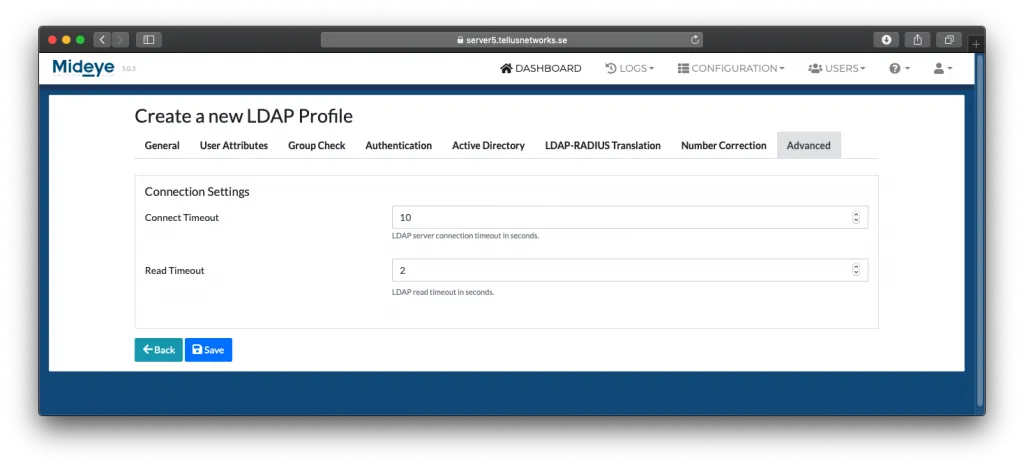This screenshot has height=467, width=1024.
Task: Click the Read Timeout stepper arrows
Action: coord(856,270)
